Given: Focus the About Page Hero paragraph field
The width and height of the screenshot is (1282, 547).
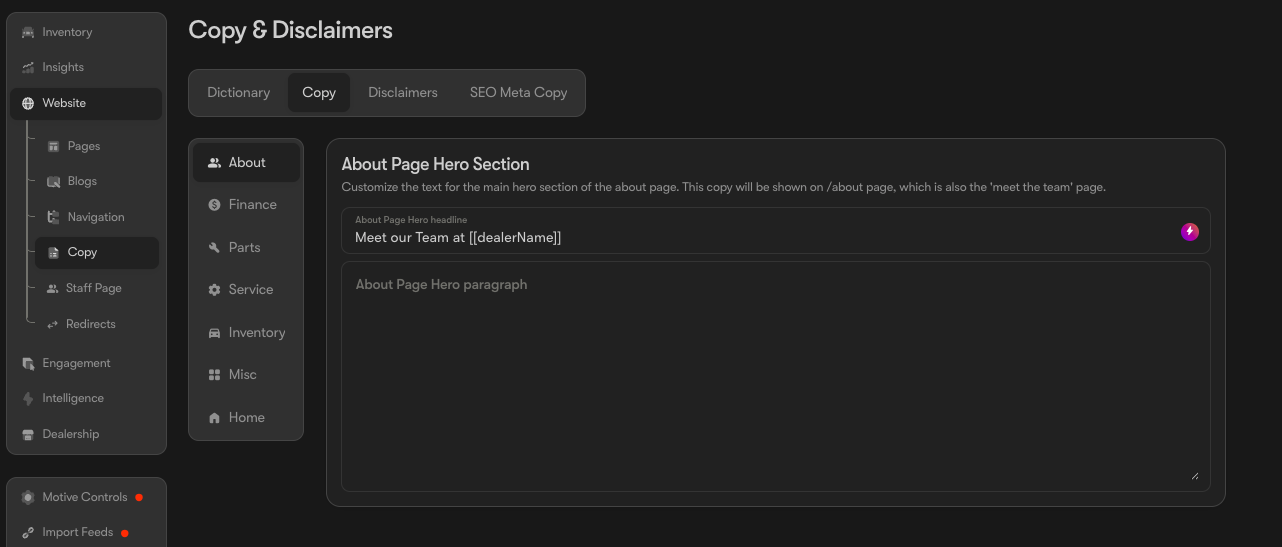Looking at the screenshot, I should click(776, 377).
